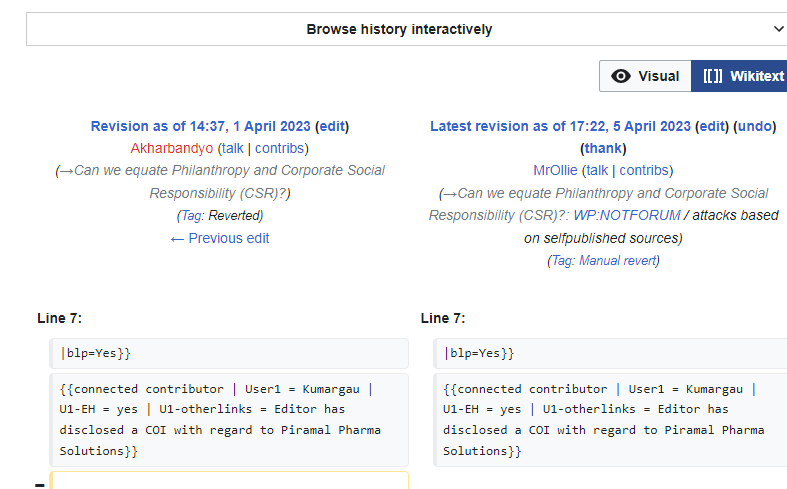Click the brackets icon on Wikitext button
This screenshot has width=787, height=489.
click(713, 76)
